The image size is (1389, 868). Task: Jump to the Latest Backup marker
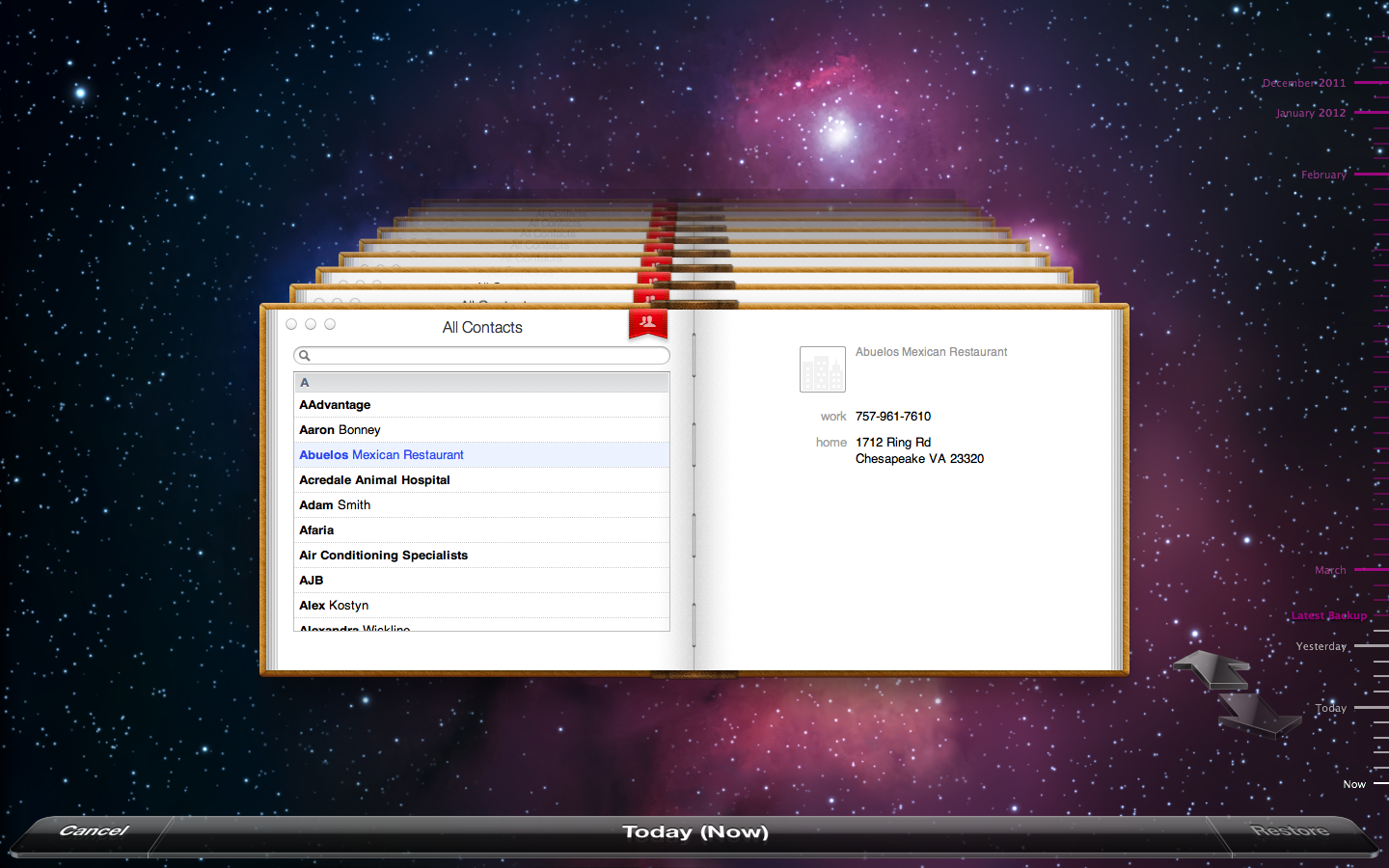point(1329,615)
